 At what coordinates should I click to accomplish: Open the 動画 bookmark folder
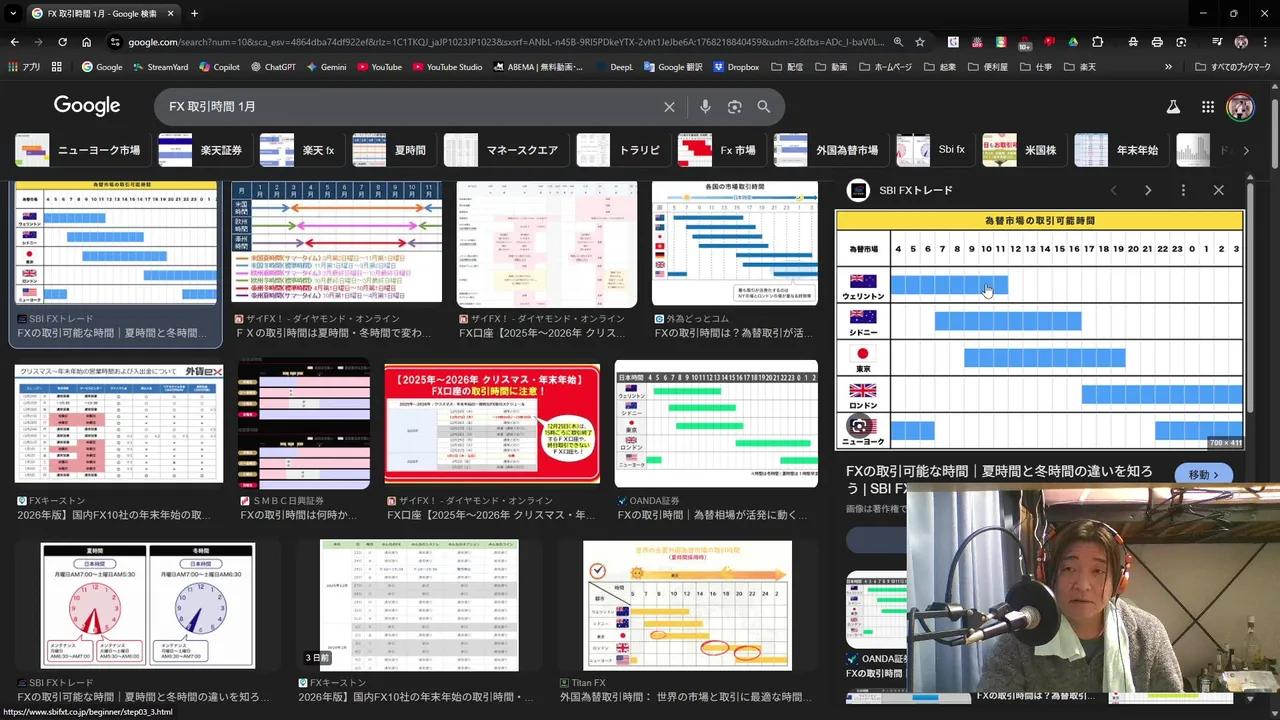831,67
